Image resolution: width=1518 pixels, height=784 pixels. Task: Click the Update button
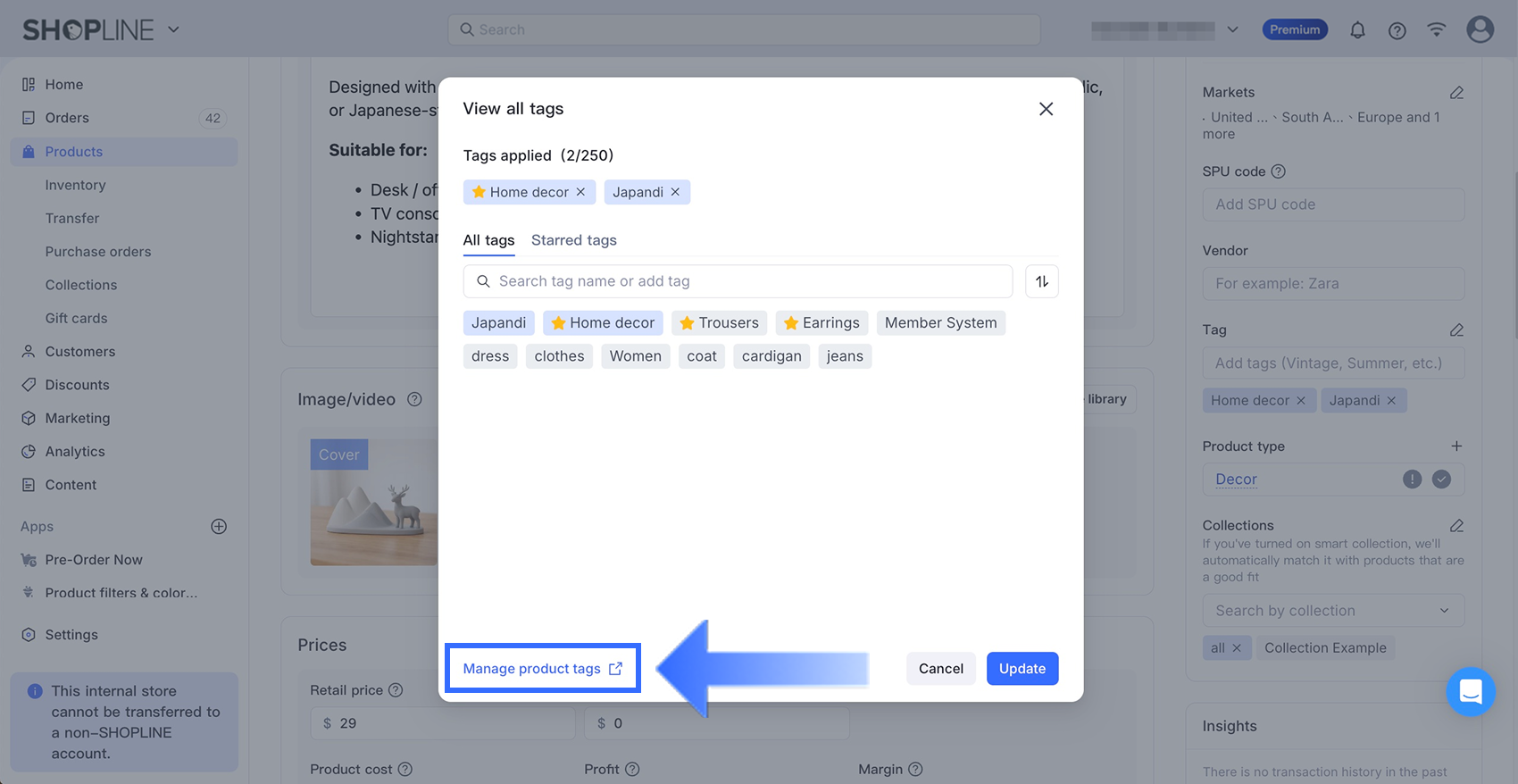pos(1022,669)
